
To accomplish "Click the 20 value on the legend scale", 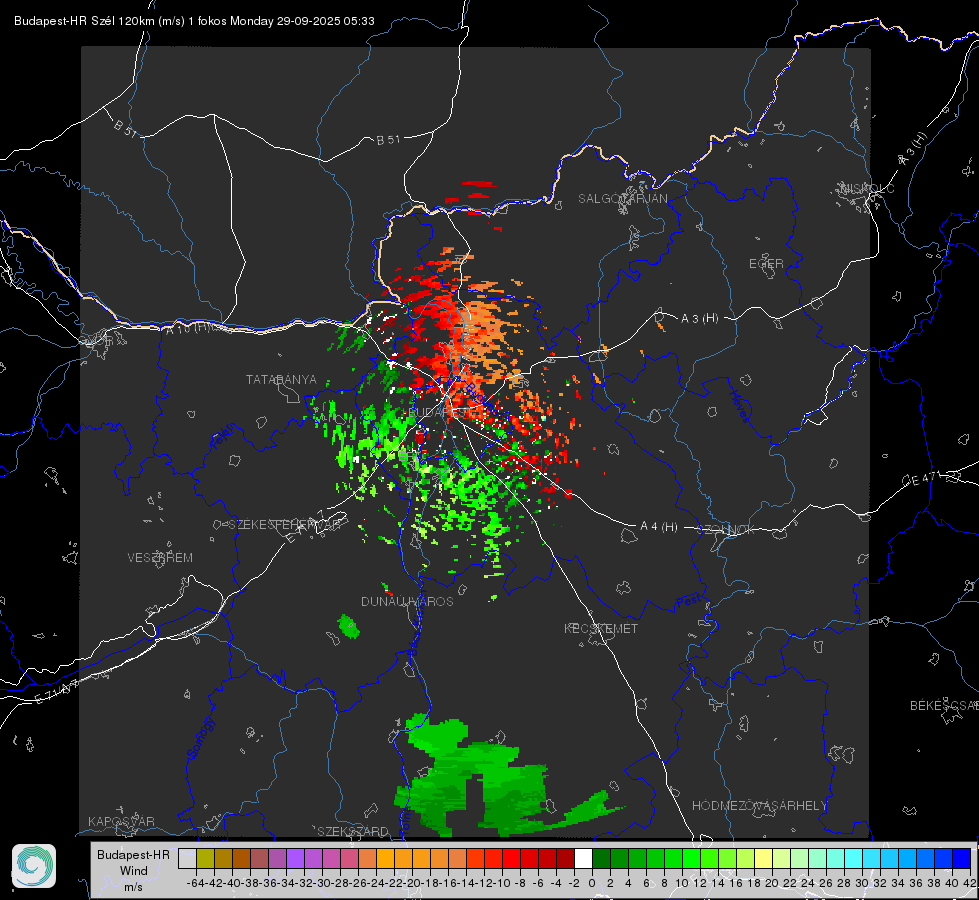I will (772, 883).
